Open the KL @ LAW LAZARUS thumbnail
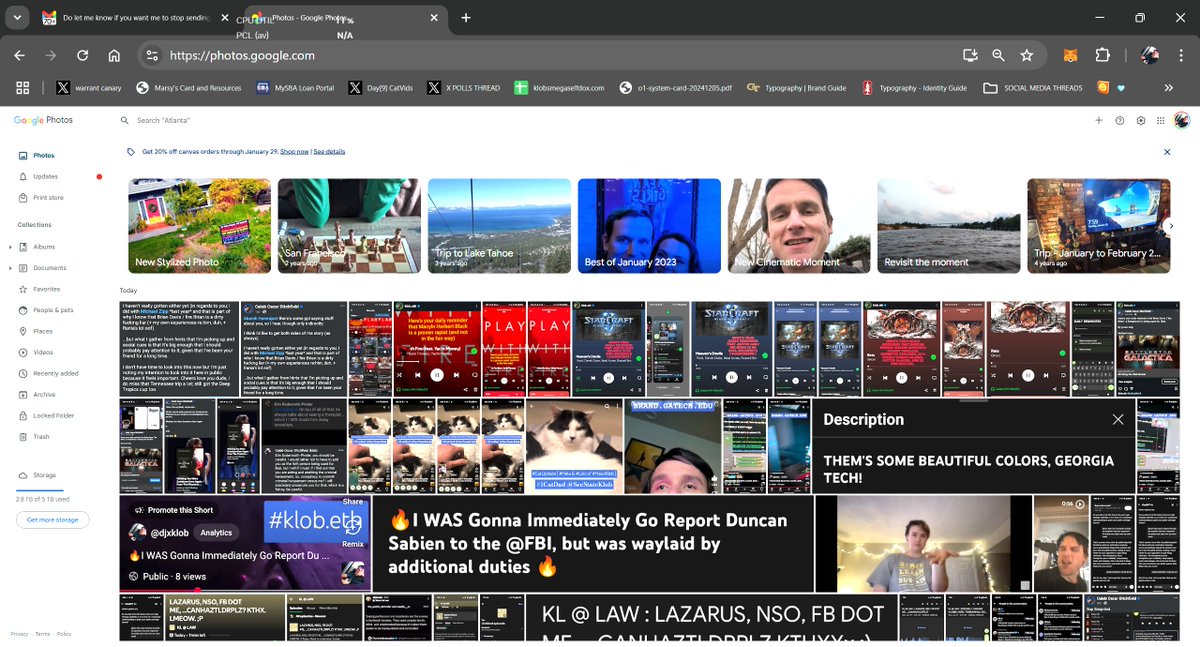The image size is (1200, 647). (x=709, y=617)
